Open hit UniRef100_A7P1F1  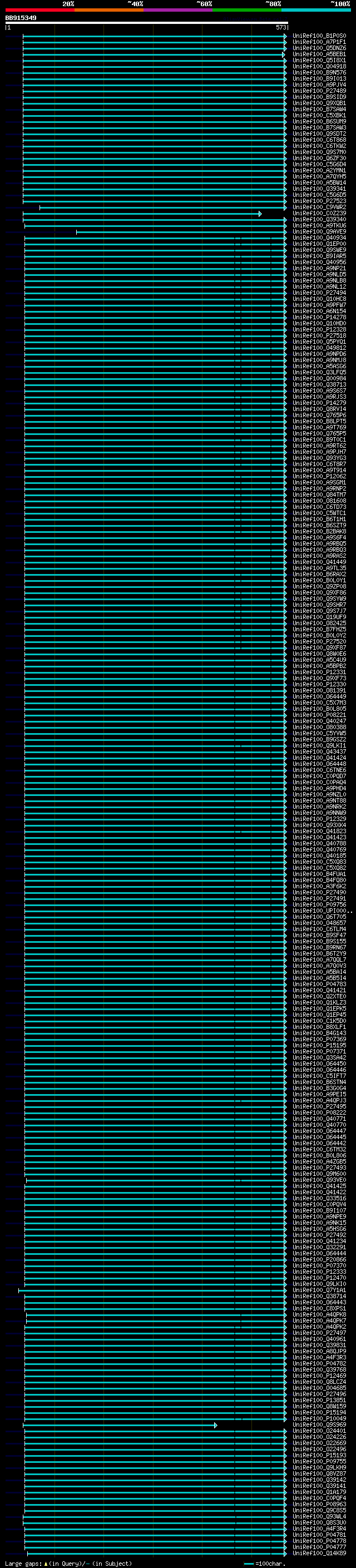pyautogui.click(x=319, y=42)
